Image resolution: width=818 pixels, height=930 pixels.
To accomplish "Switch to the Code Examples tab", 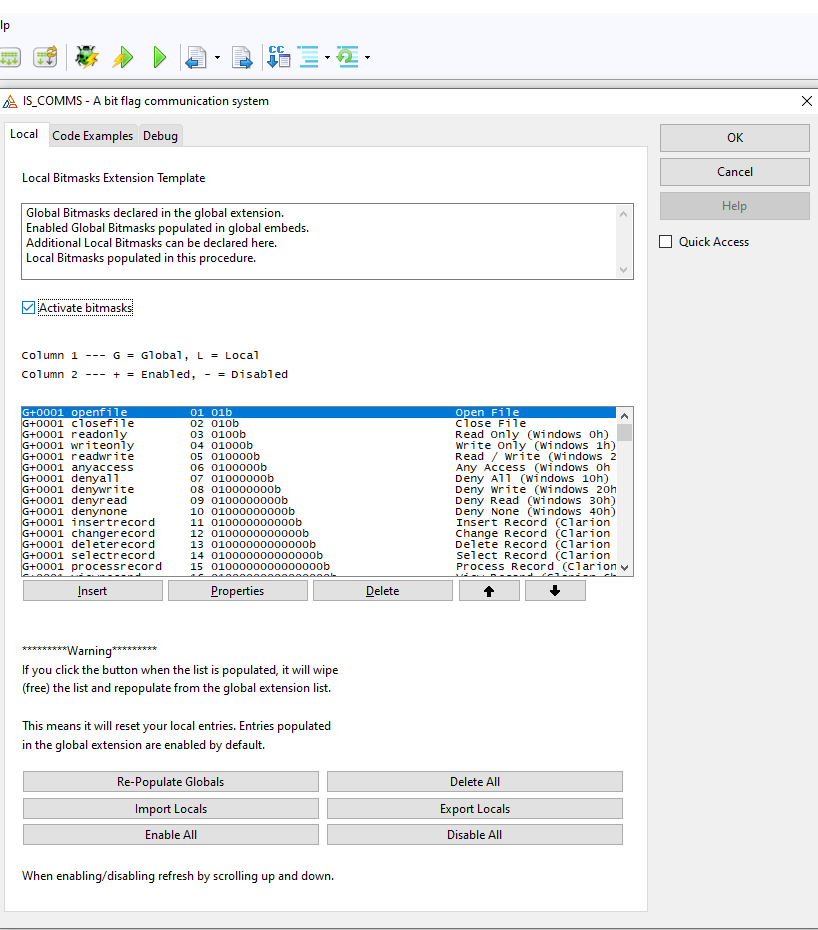I will (92, 136).
